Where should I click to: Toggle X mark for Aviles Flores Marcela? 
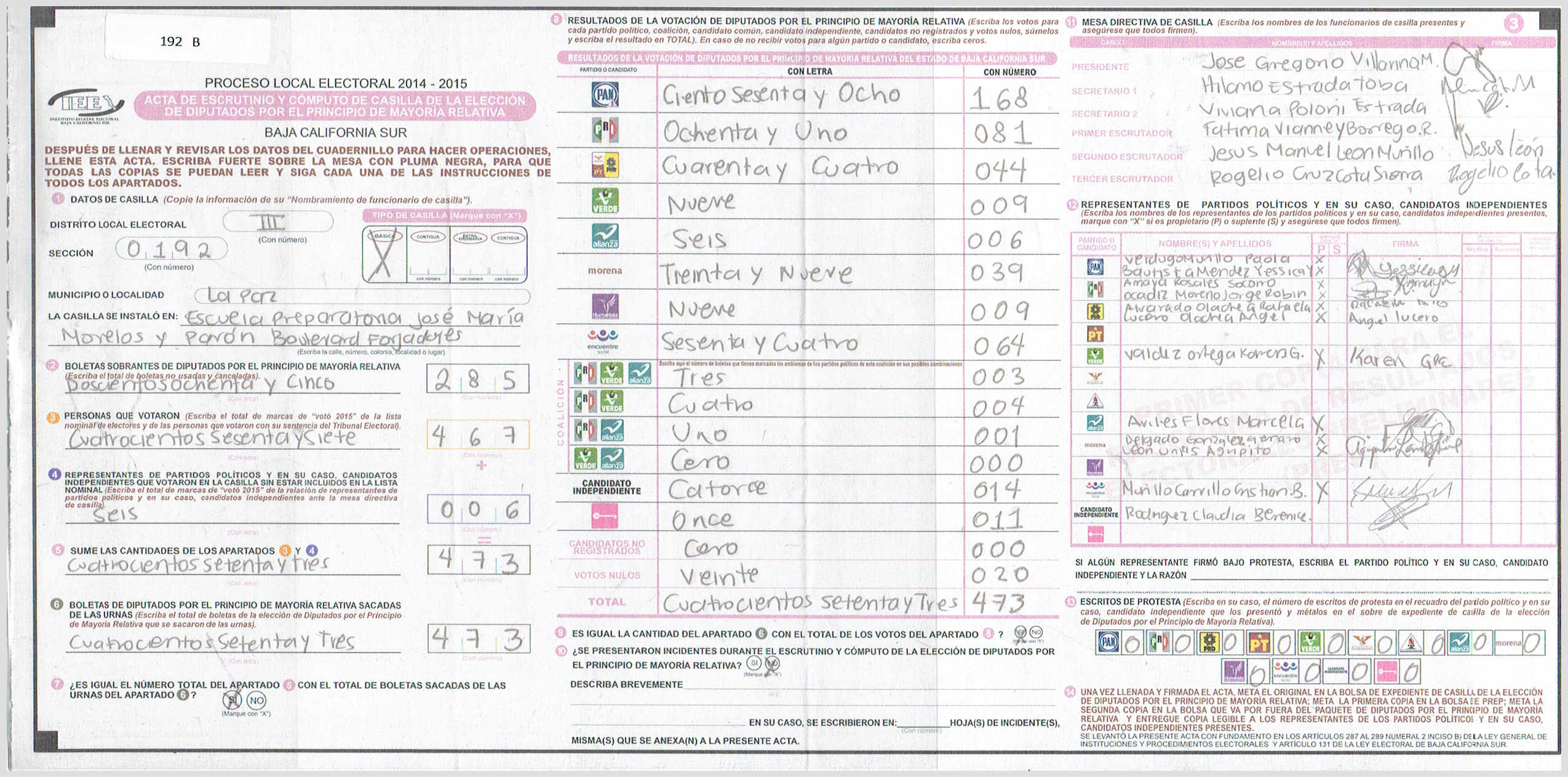coord(1318,423)
